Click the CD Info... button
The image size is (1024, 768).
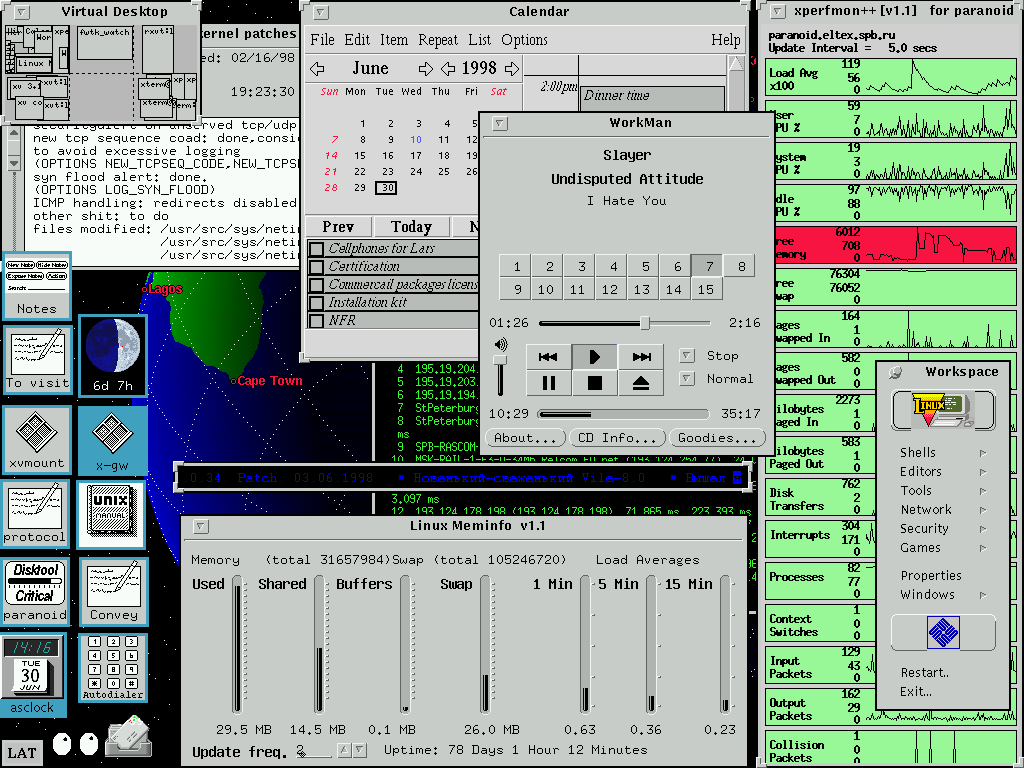click(x=617, y=438)
